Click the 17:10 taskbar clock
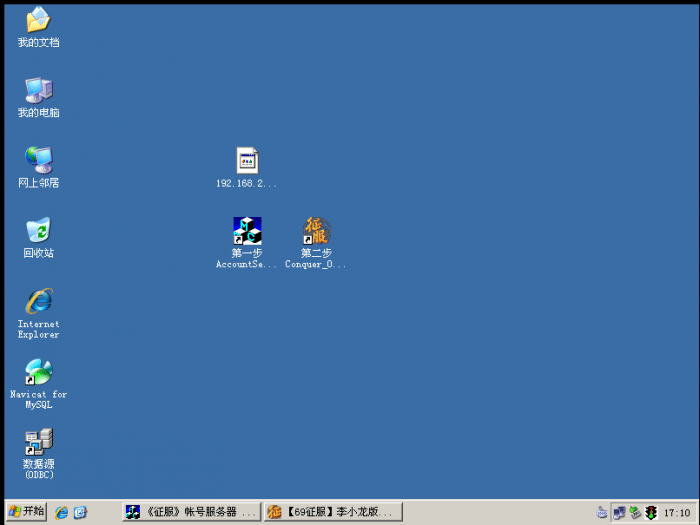The height and width of the screenshot is (525, 700). (677, 512)
